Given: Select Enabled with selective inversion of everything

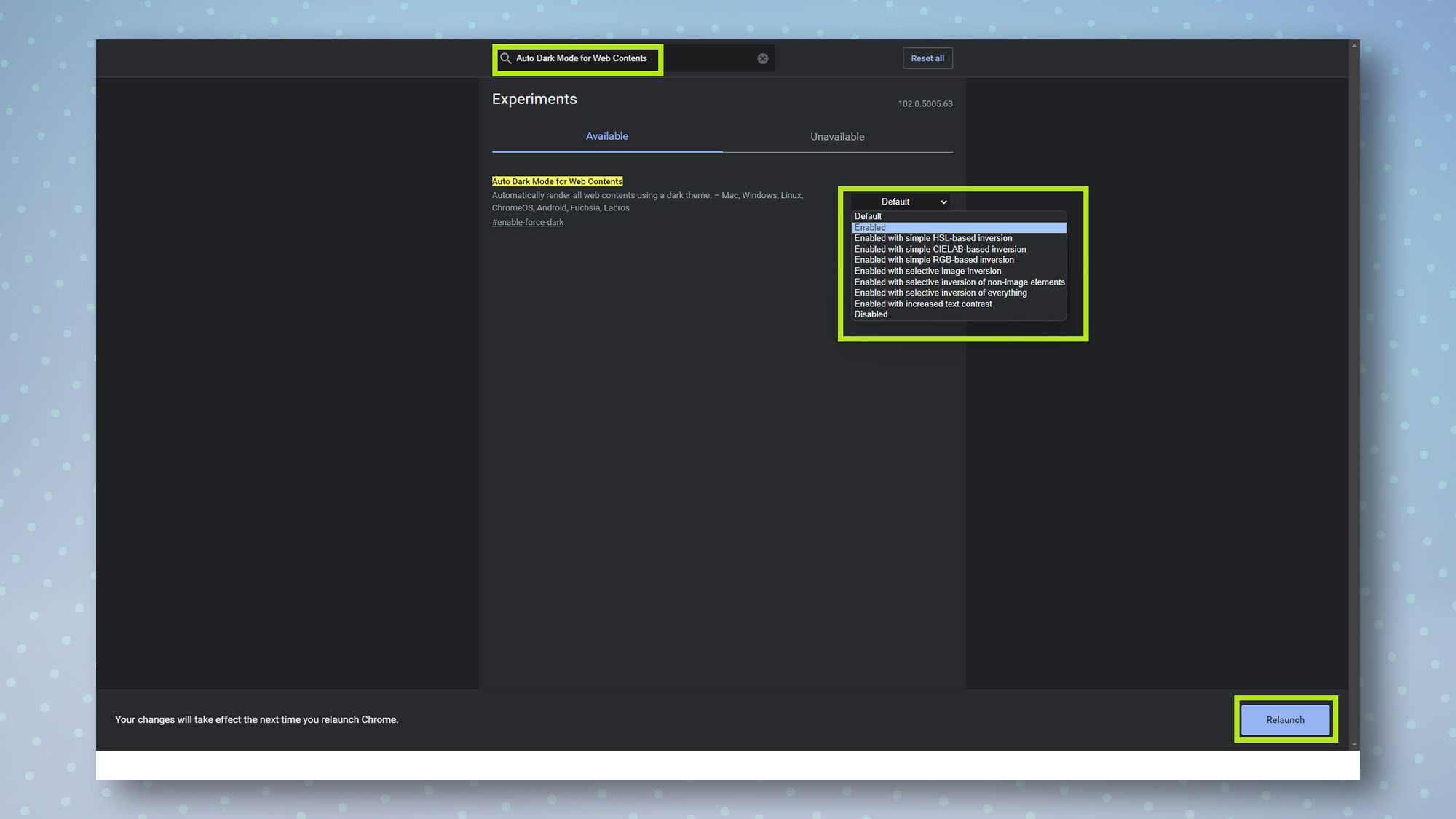Looking at the screenshot, I should (940, 293).
